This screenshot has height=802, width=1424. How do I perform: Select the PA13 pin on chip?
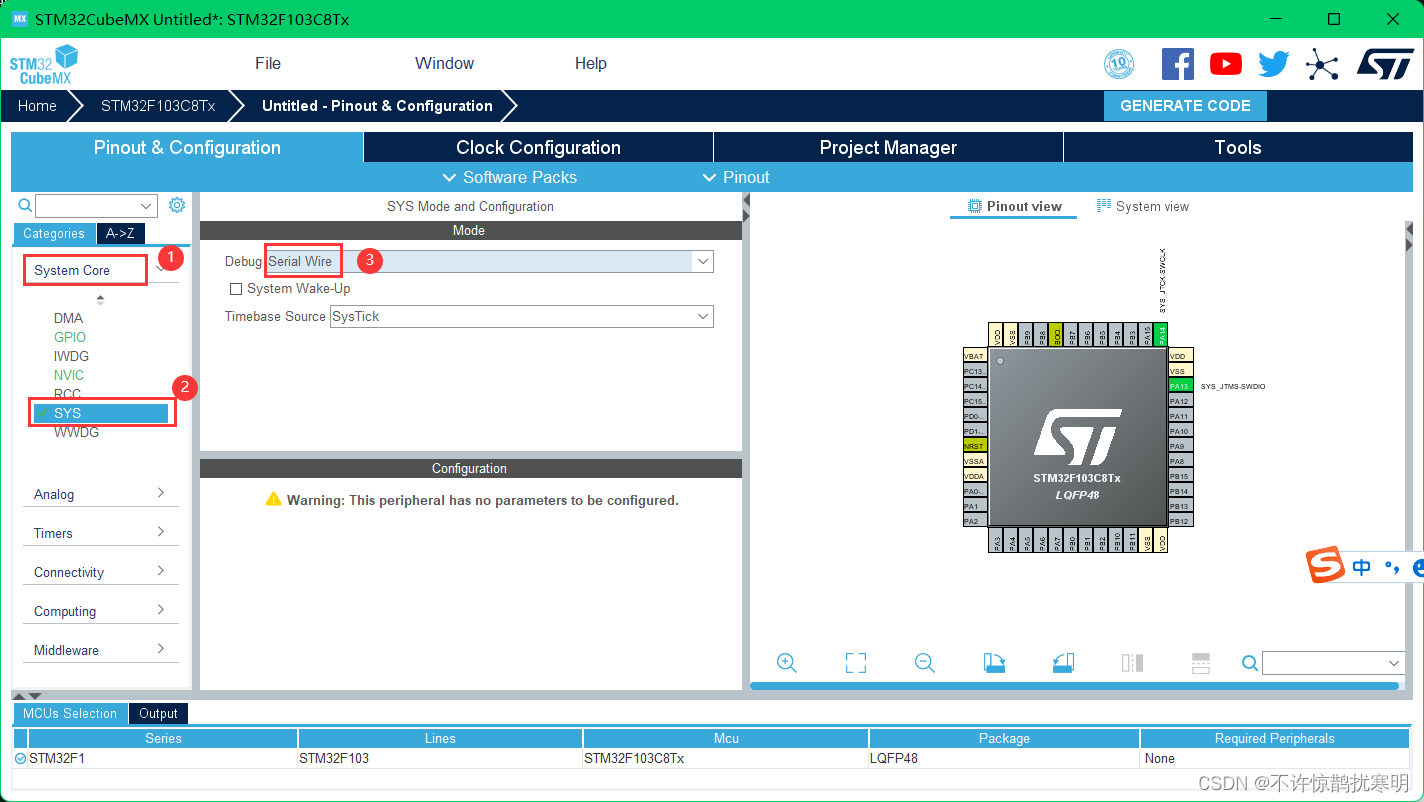(1180, 386)
